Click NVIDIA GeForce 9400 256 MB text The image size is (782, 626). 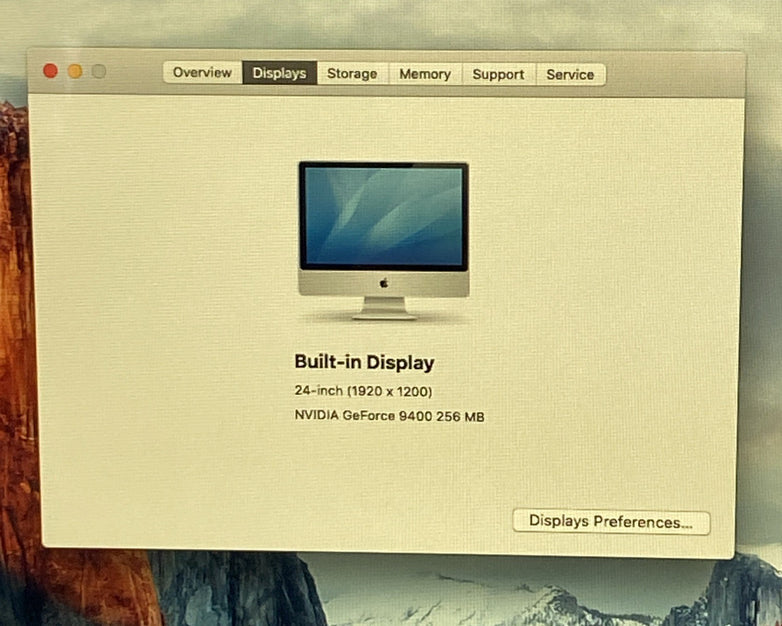pos(390,416)
